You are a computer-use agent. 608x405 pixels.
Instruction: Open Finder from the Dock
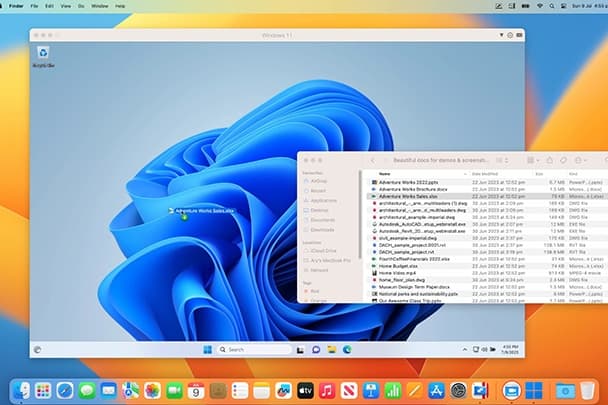coord(22,391)
